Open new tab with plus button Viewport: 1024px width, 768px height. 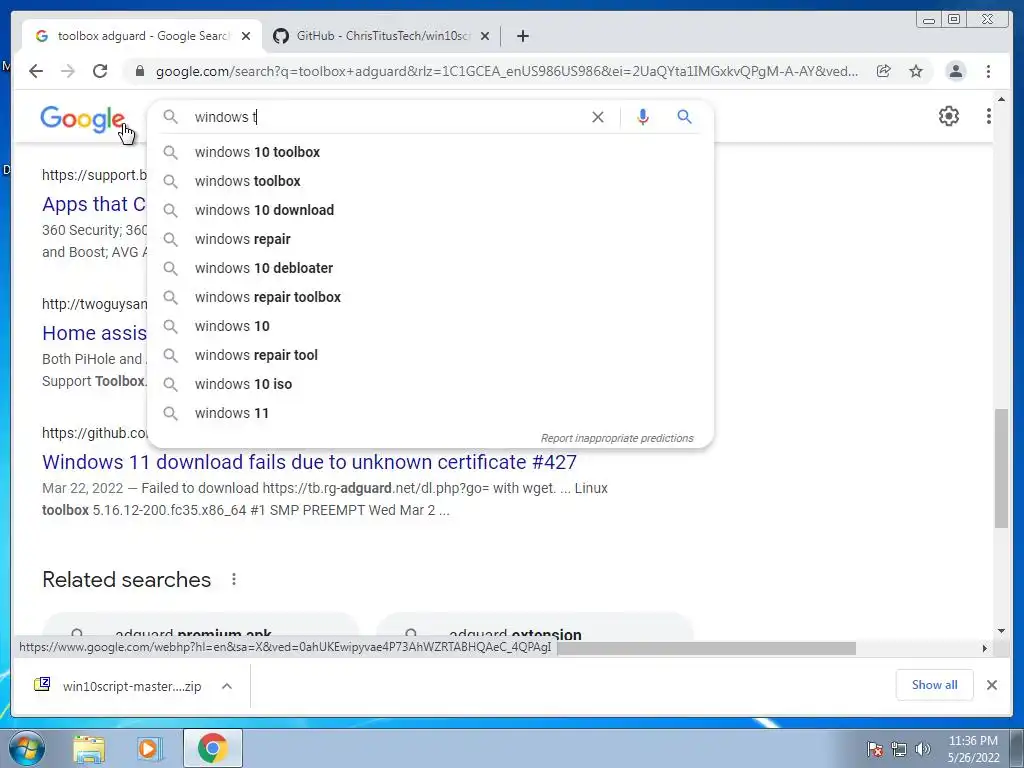tap(522, 36)
